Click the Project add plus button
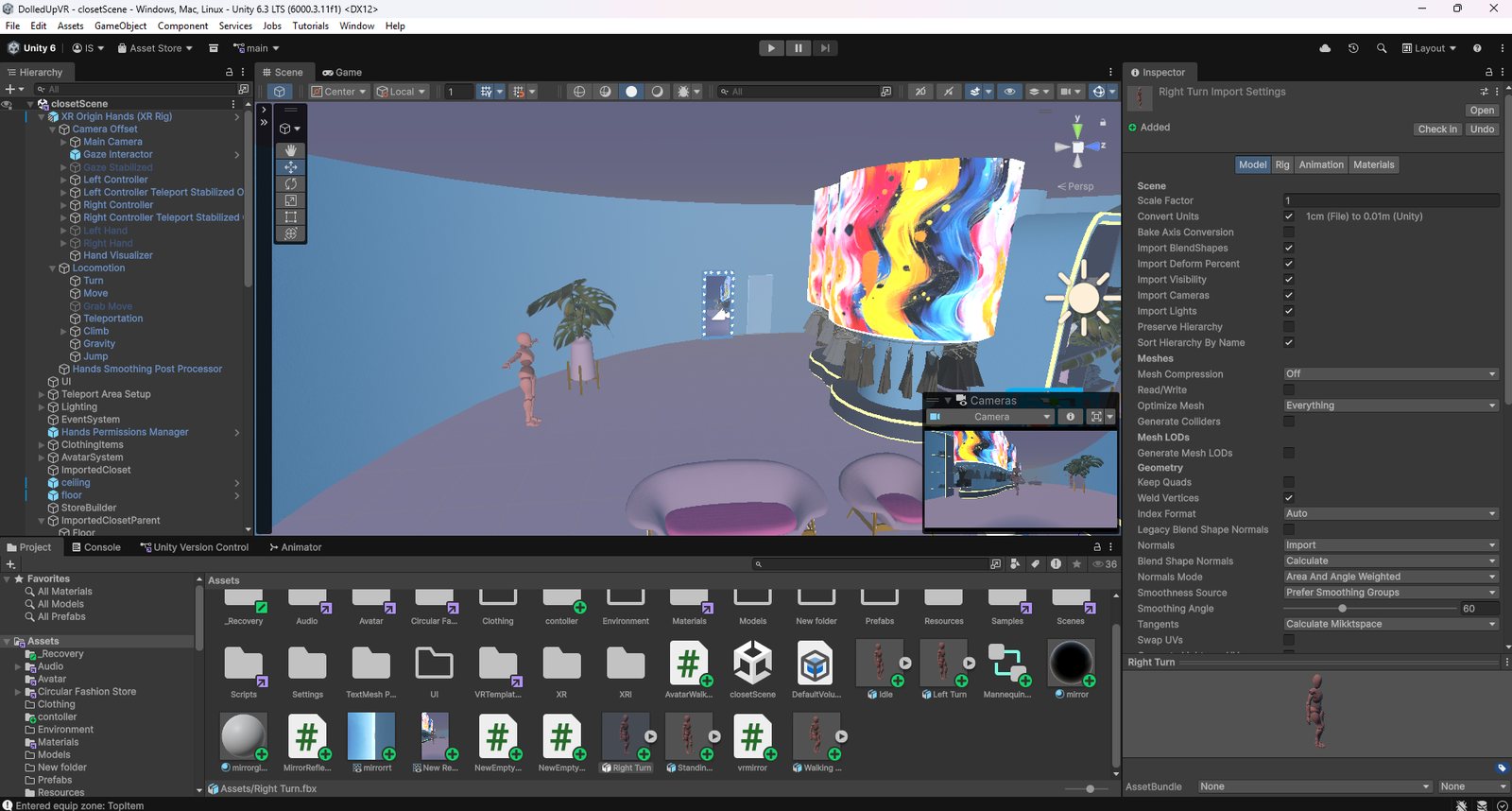Image resolution: width=1512 pixels, height=811 pixels. coord(11,564)
